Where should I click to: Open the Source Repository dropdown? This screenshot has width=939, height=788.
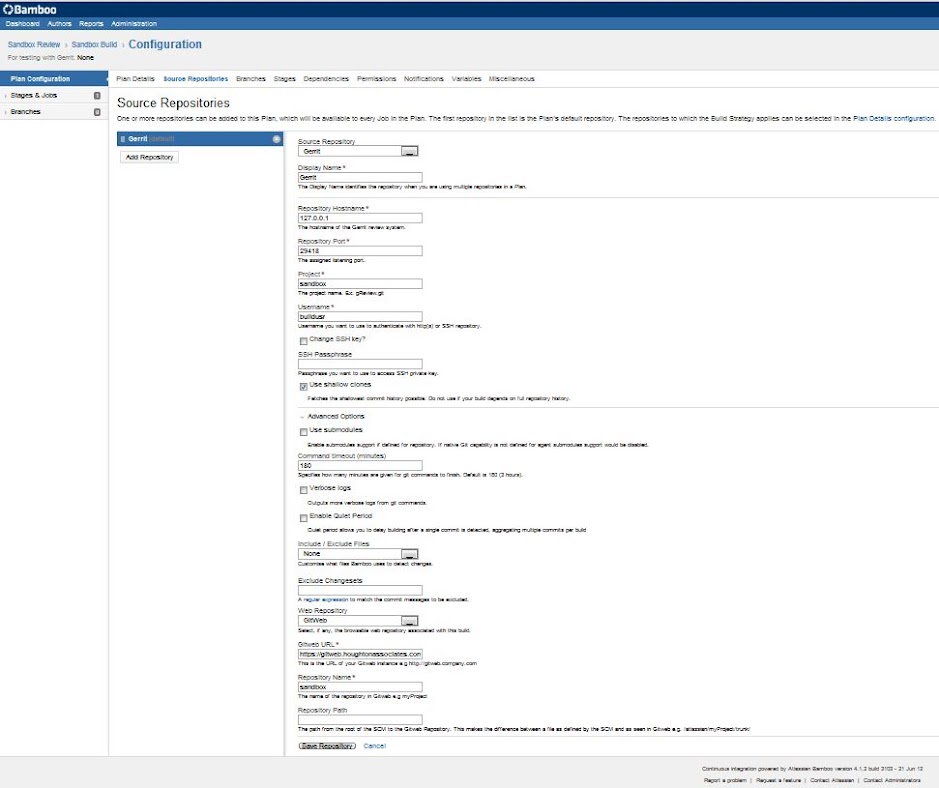tap(358, 151)
